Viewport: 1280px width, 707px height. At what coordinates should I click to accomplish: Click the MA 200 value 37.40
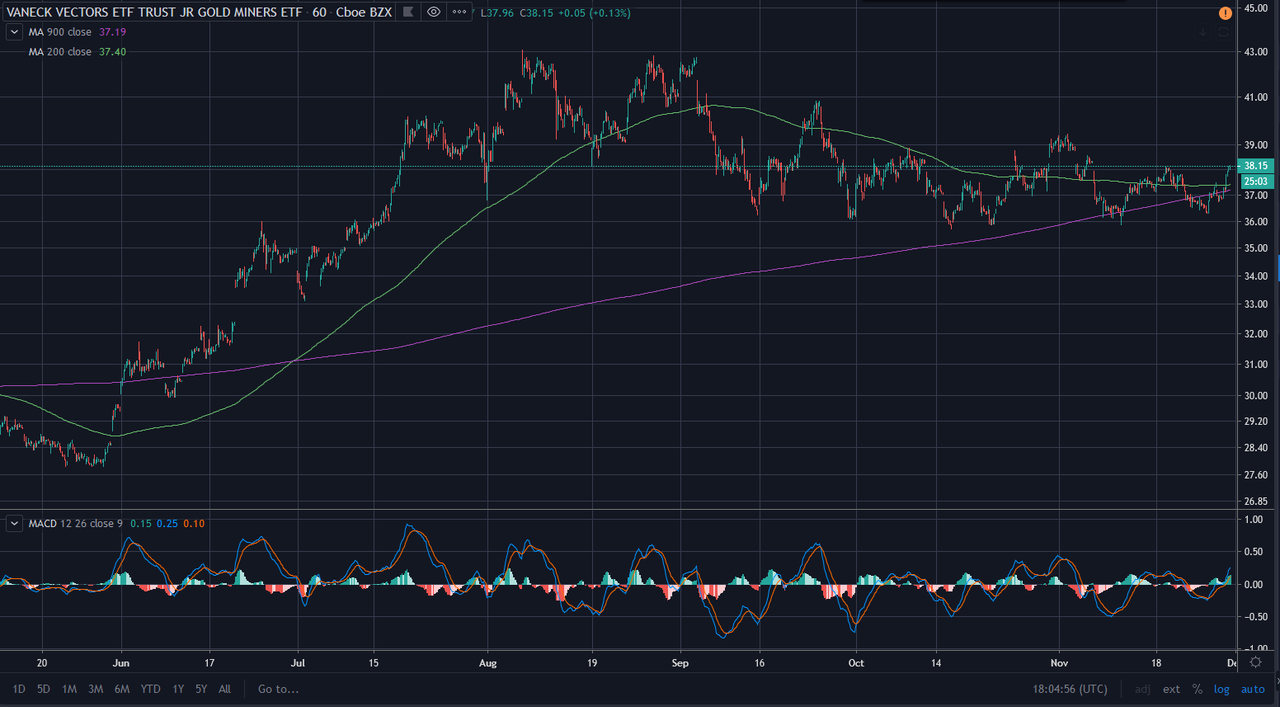112,51
